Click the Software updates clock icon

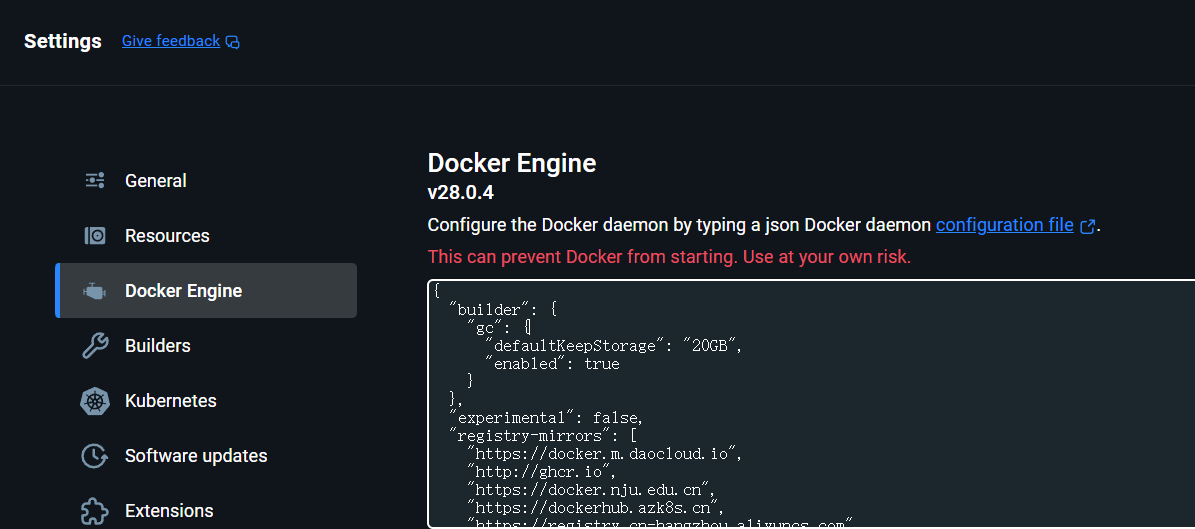click(x=95, y=456)
